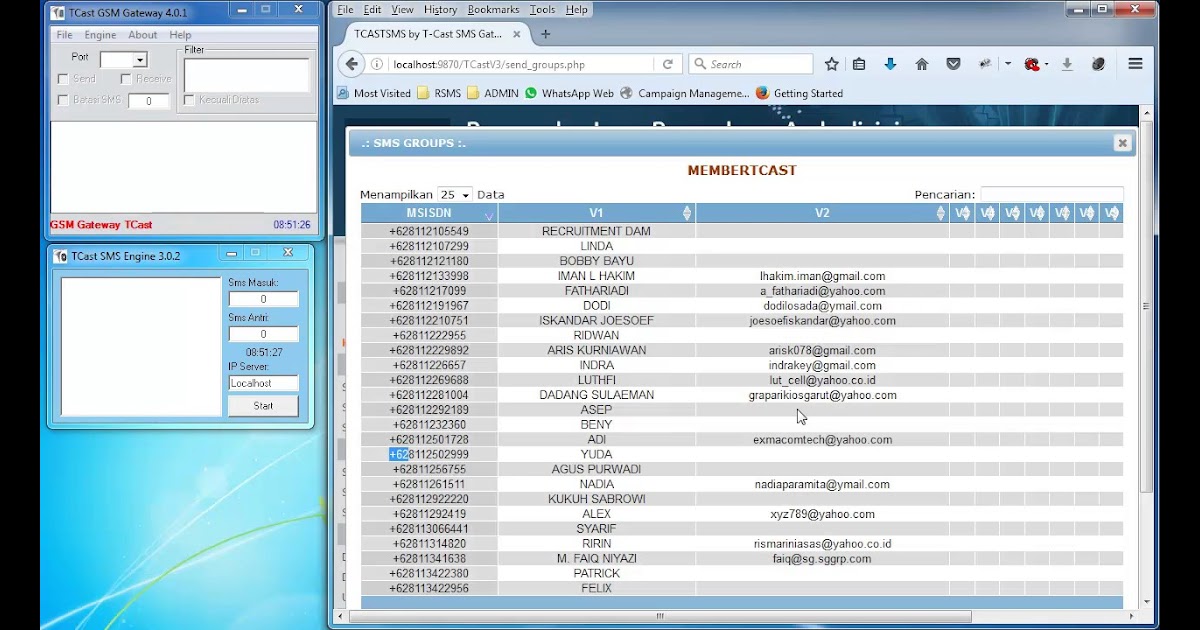Image resolution: width=1200 pixels, height=630 pixels.
Task: Sort the table by MSISDN column
Action: [429, 213]
